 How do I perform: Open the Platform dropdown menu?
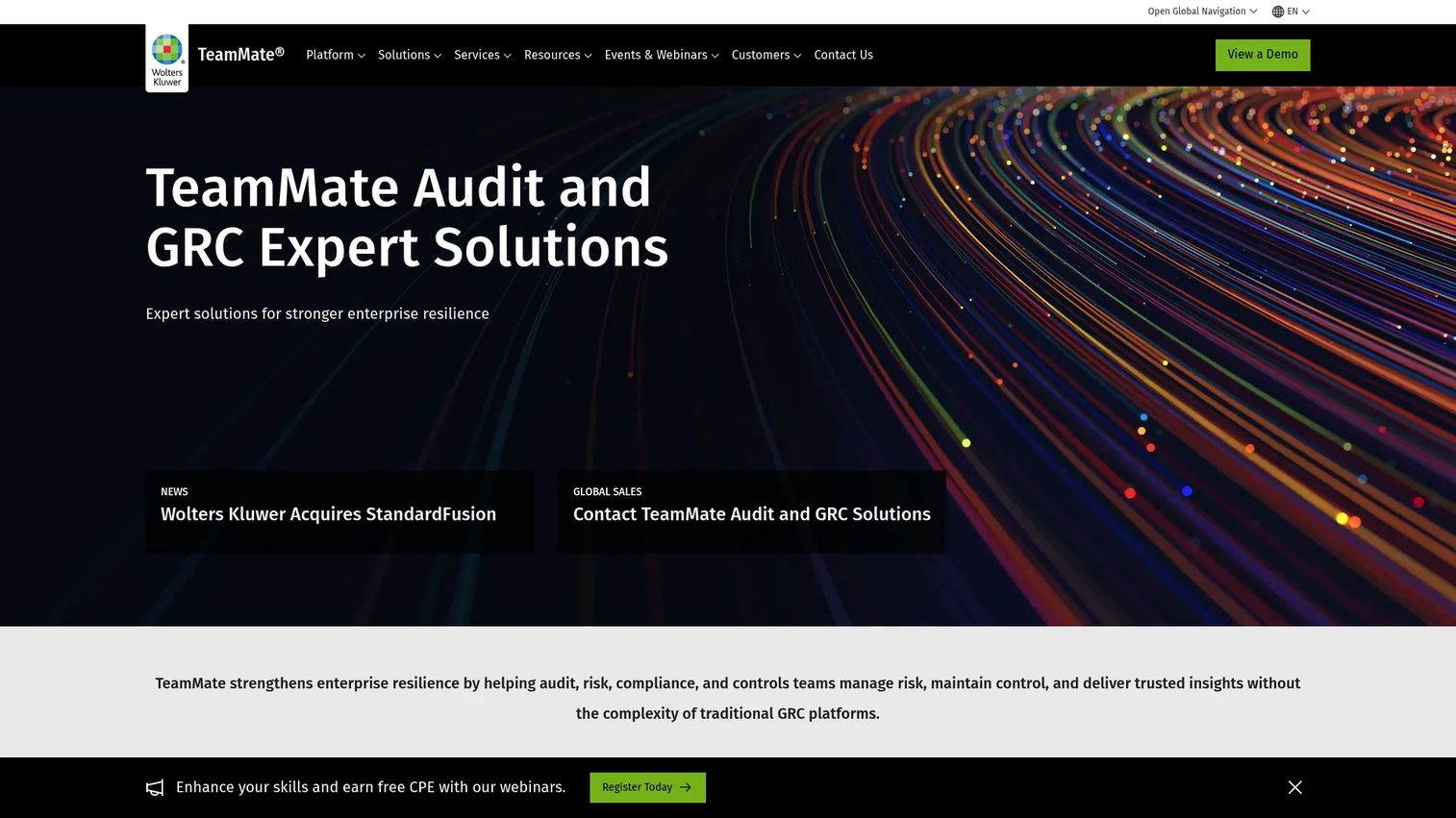(336, 55)
